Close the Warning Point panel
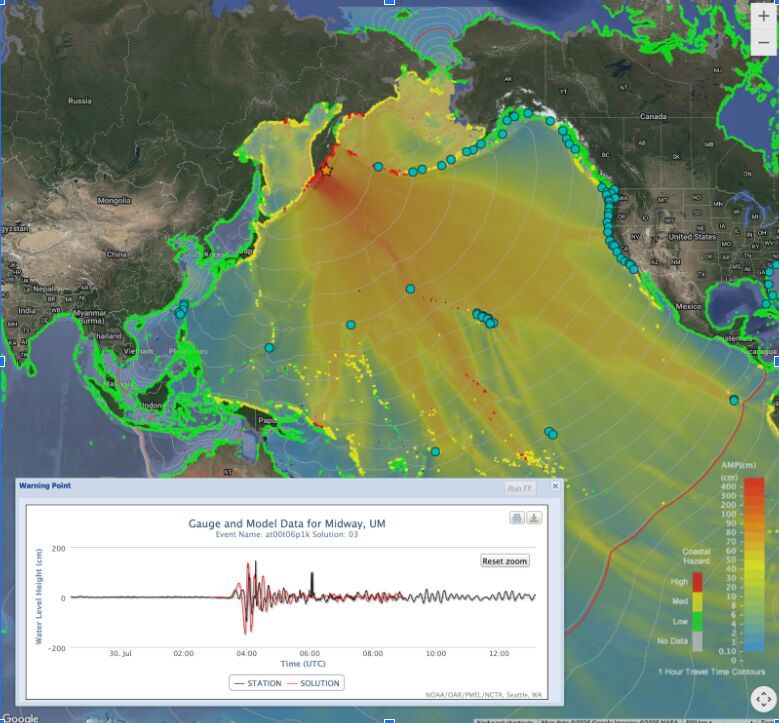This screenshot has width=779, height=723. (555, 486)
